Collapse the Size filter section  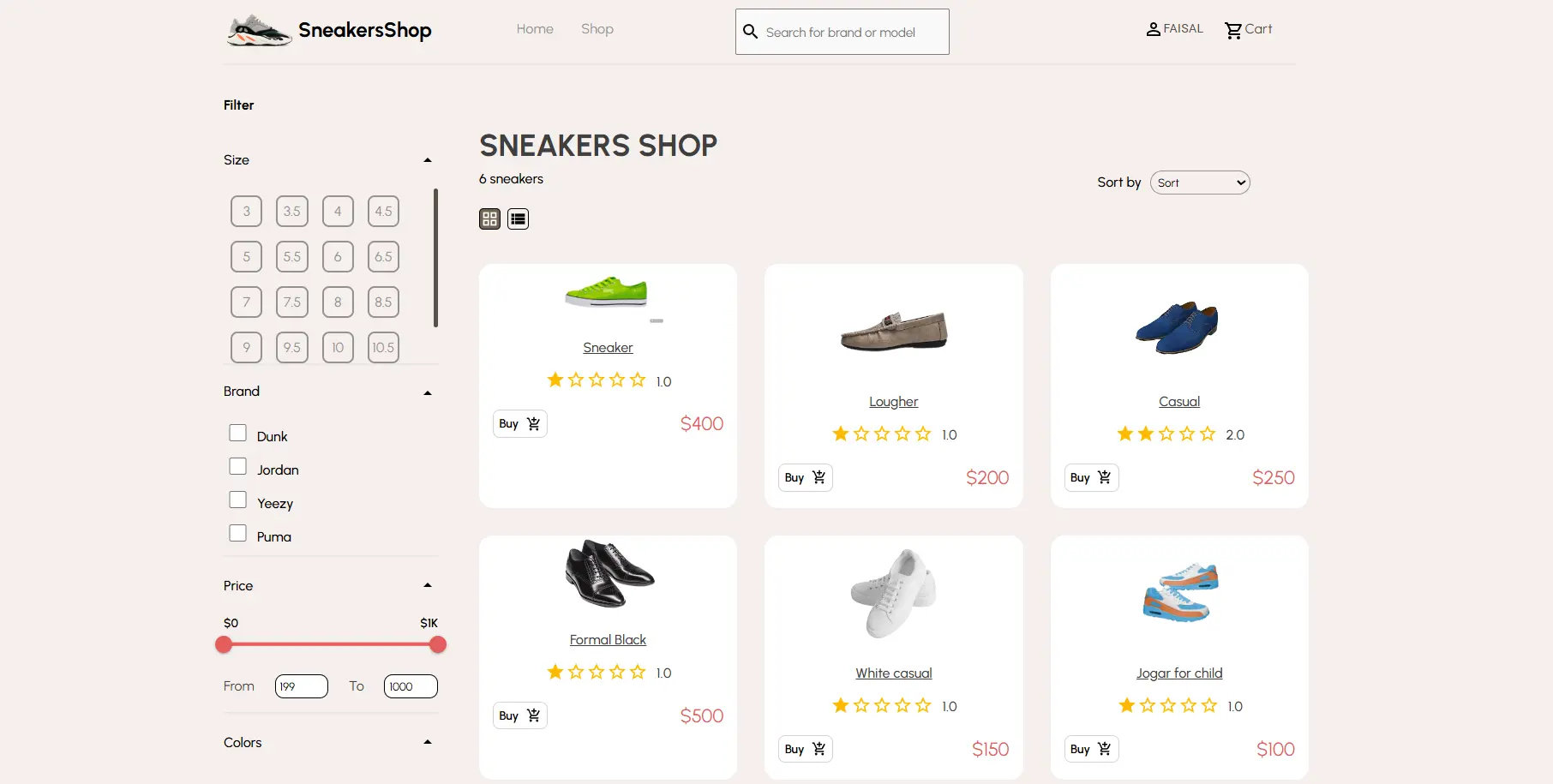pos(427,159)
